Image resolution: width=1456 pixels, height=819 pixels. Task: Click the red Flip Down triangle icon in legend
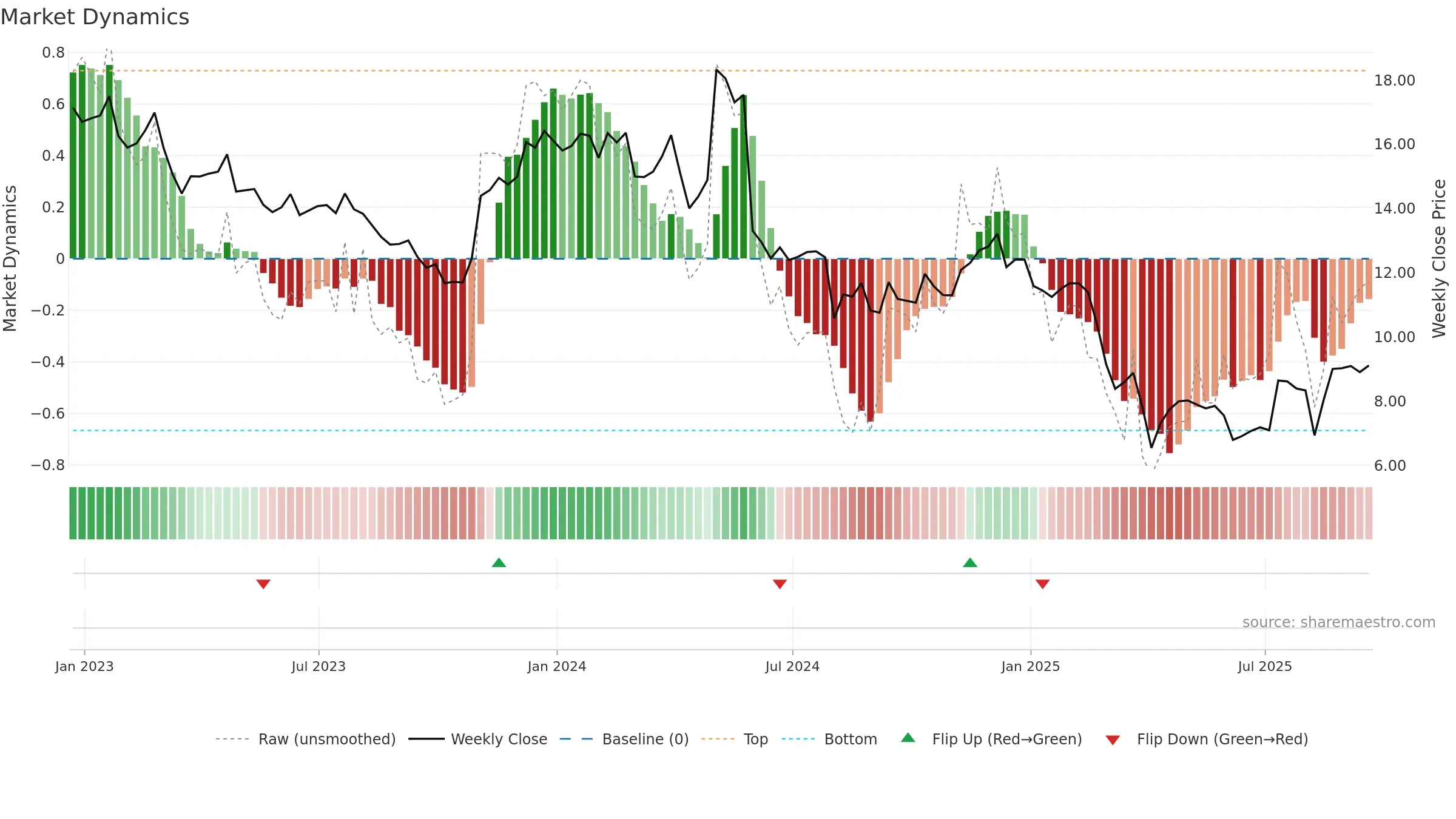(1113, 740)
